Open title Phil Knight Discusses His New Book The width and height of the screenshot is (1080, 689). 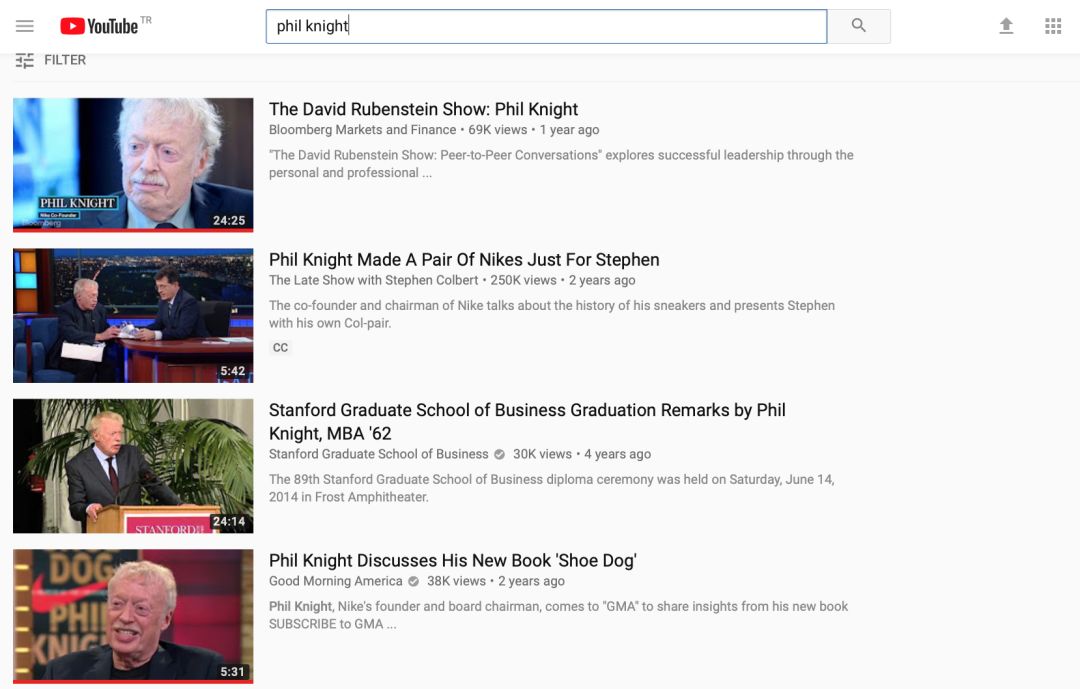coord(453,560)
